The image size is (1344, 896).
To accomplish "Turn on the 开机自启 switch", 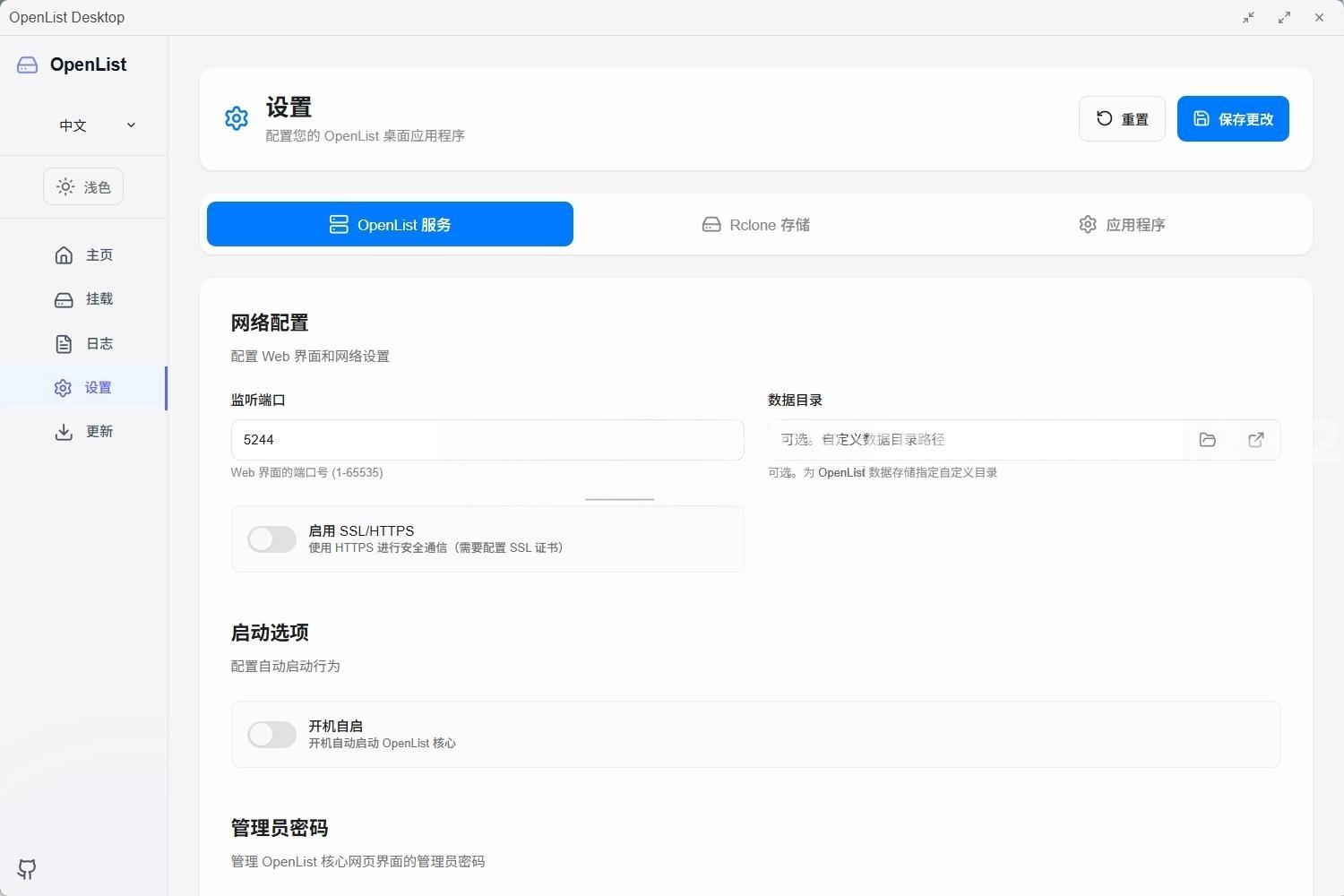I will tap(271, 734).
